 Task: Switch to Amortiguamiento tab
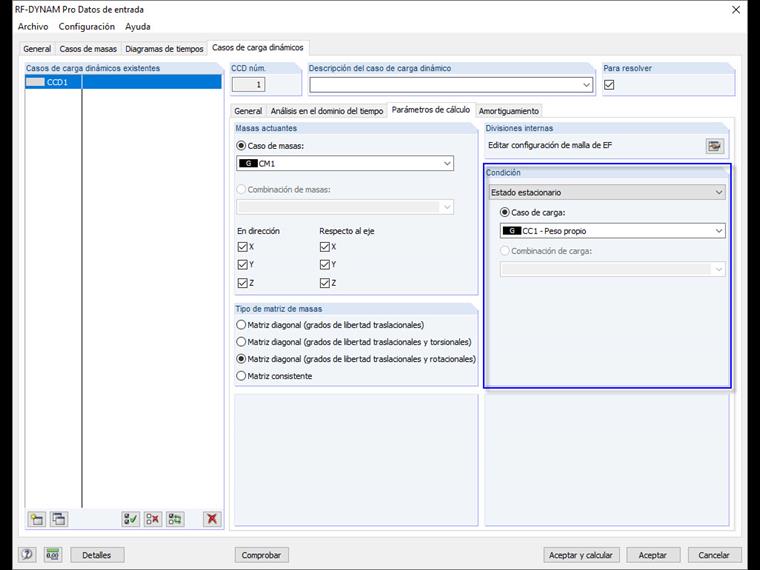509,111
